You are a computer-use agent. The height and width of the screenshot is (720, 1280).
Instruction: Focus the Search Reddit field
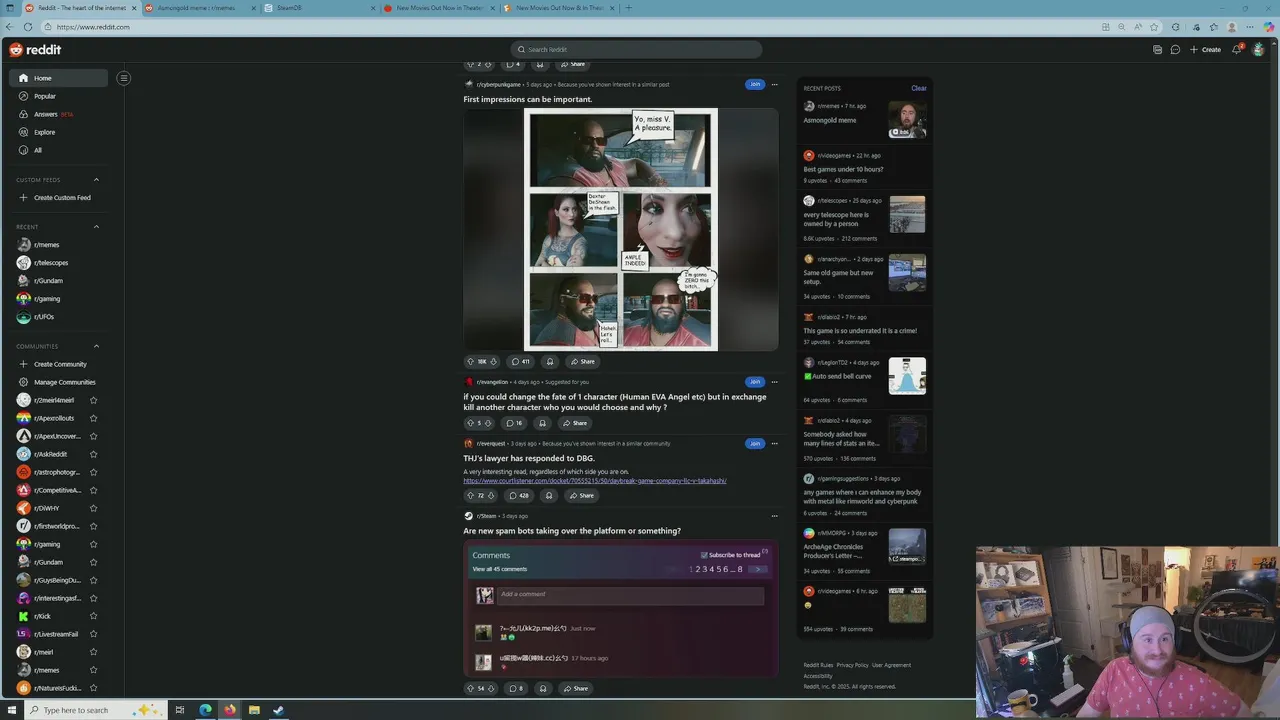click(x=636, y=49)
